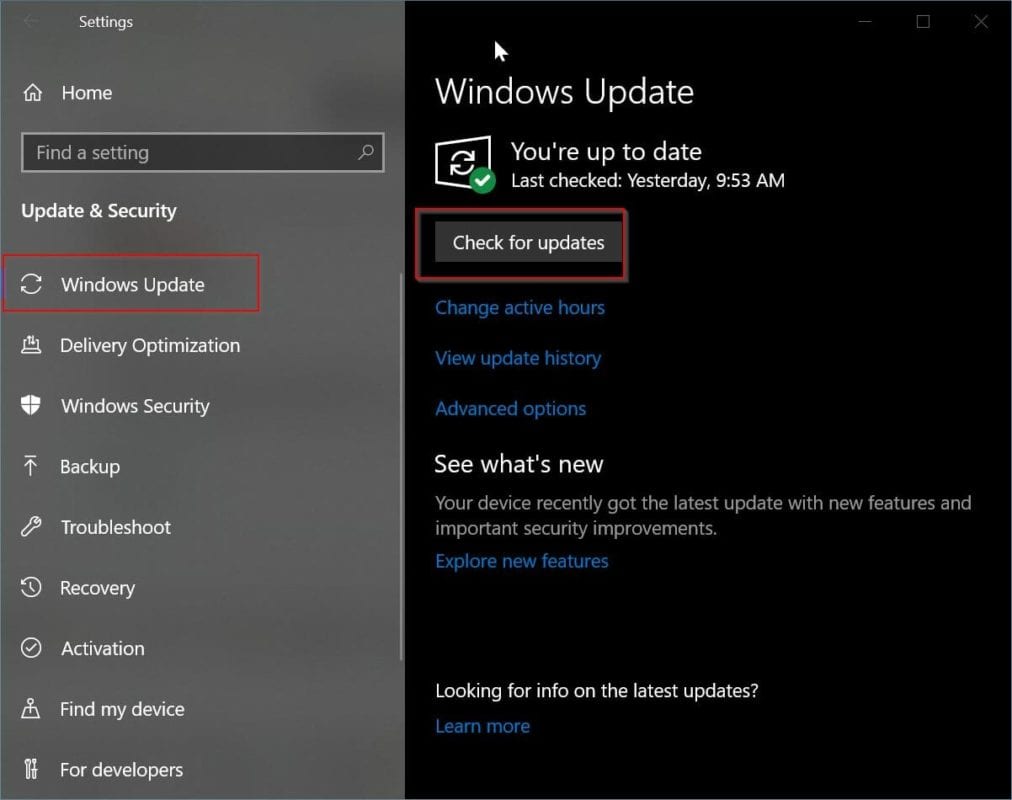1012x800 pixels.
Task: Open Advanced options
Action: [510, 408]
